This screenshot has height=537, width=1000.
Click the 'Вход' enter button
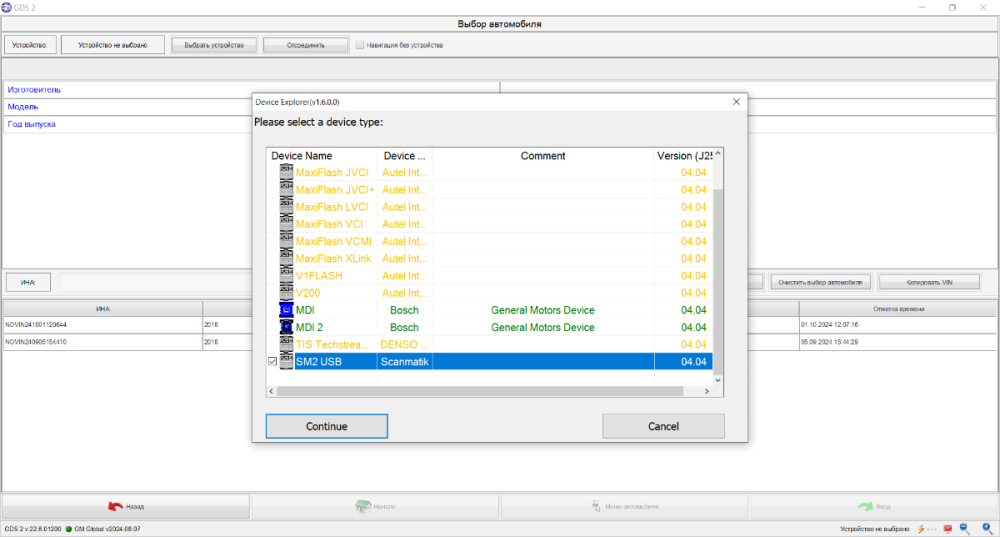pos(874,506)
